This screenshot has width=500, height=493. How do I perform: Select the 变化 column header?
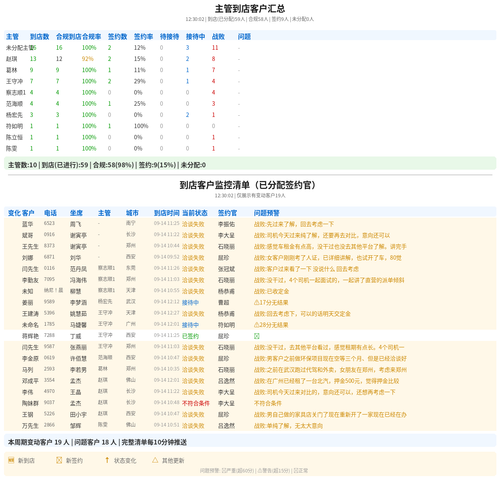click(14, 213)
